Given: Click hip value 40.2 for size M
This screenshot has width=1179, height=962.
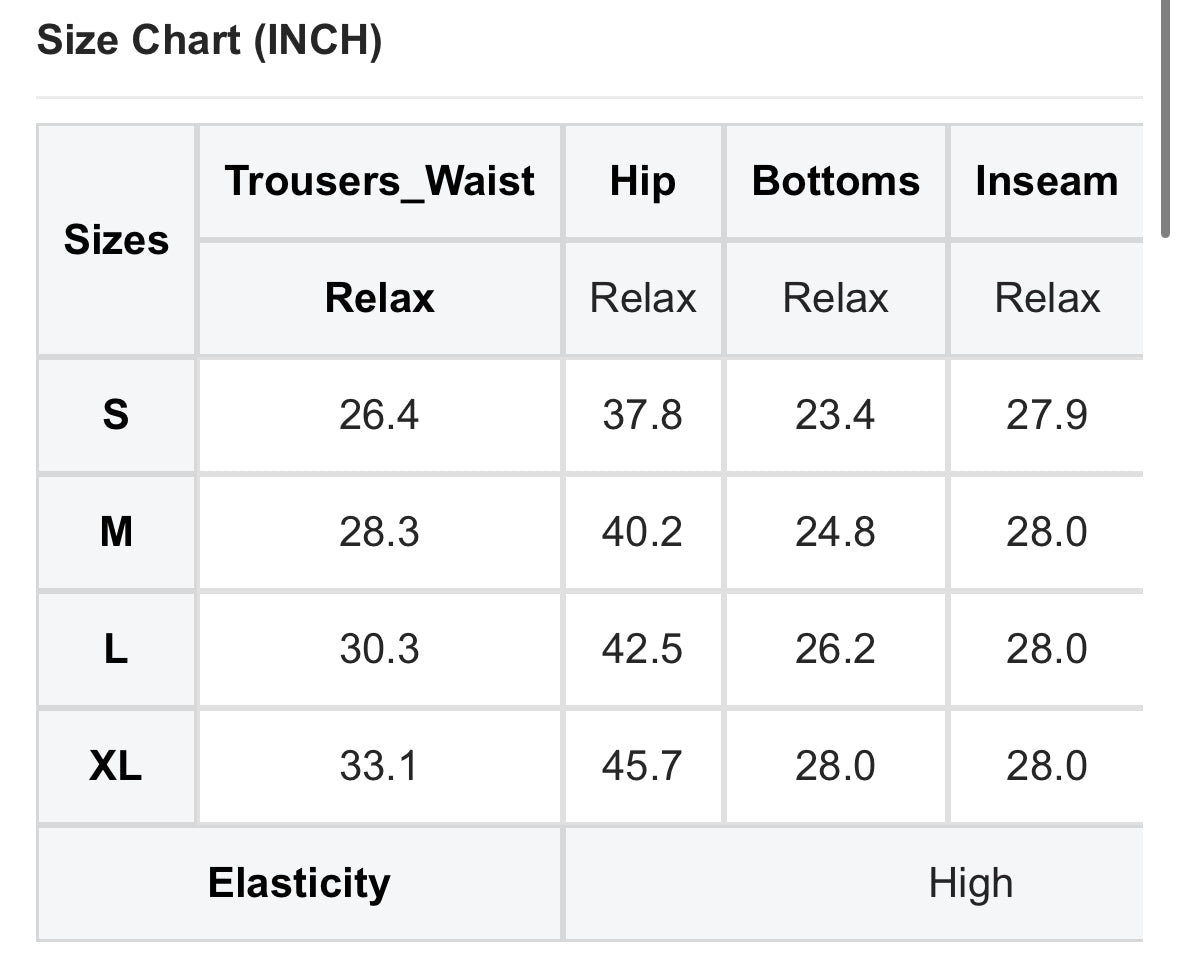Looking at the screenshot, I should coord(642,532).
